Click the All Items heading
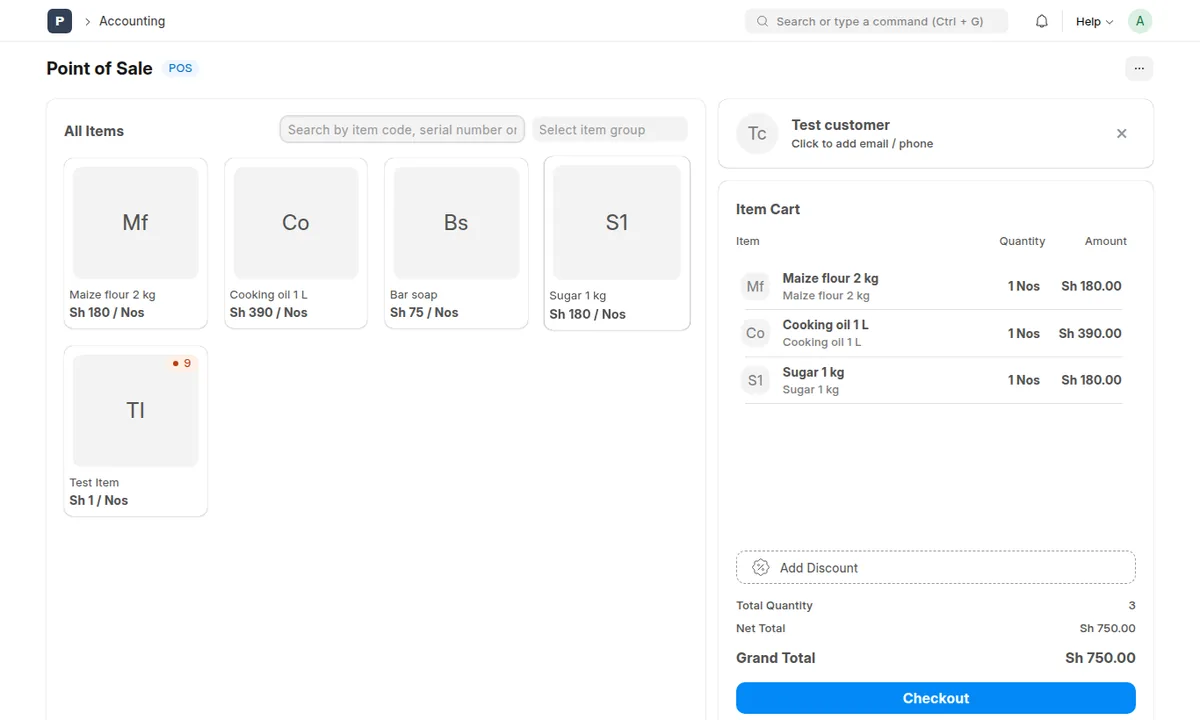 (94, 131)
